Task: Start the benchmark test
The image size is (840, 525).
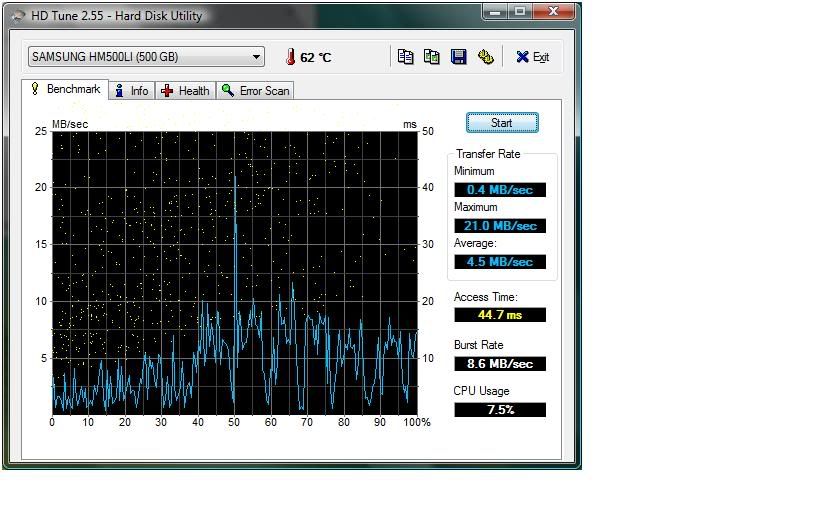Action: pos(502,123)
